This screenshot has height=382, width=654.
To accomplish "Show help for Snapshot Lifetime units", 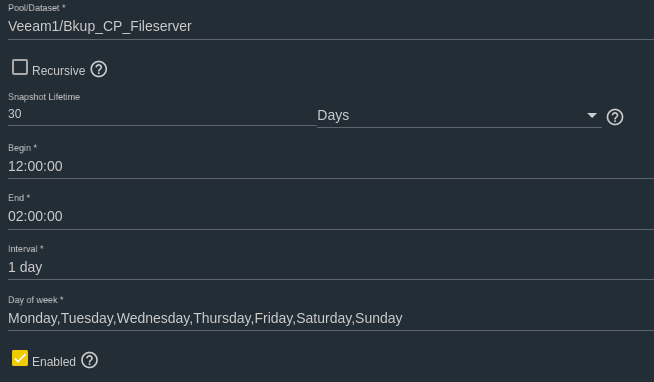I will pos(615,117).
